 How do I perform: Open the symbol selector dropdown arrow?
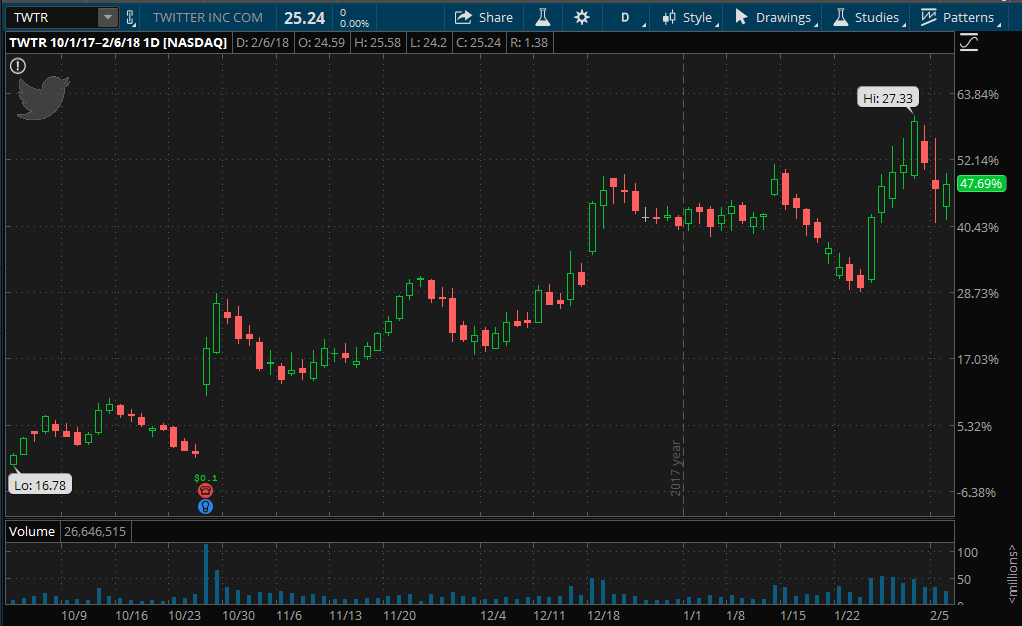(108, 18)
